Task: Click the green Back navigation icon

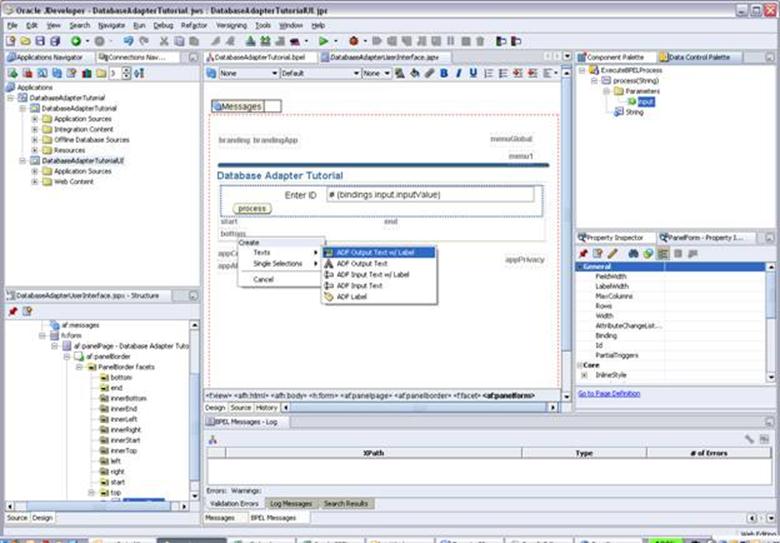Action: pyautogui.click(x=76, y=41)
